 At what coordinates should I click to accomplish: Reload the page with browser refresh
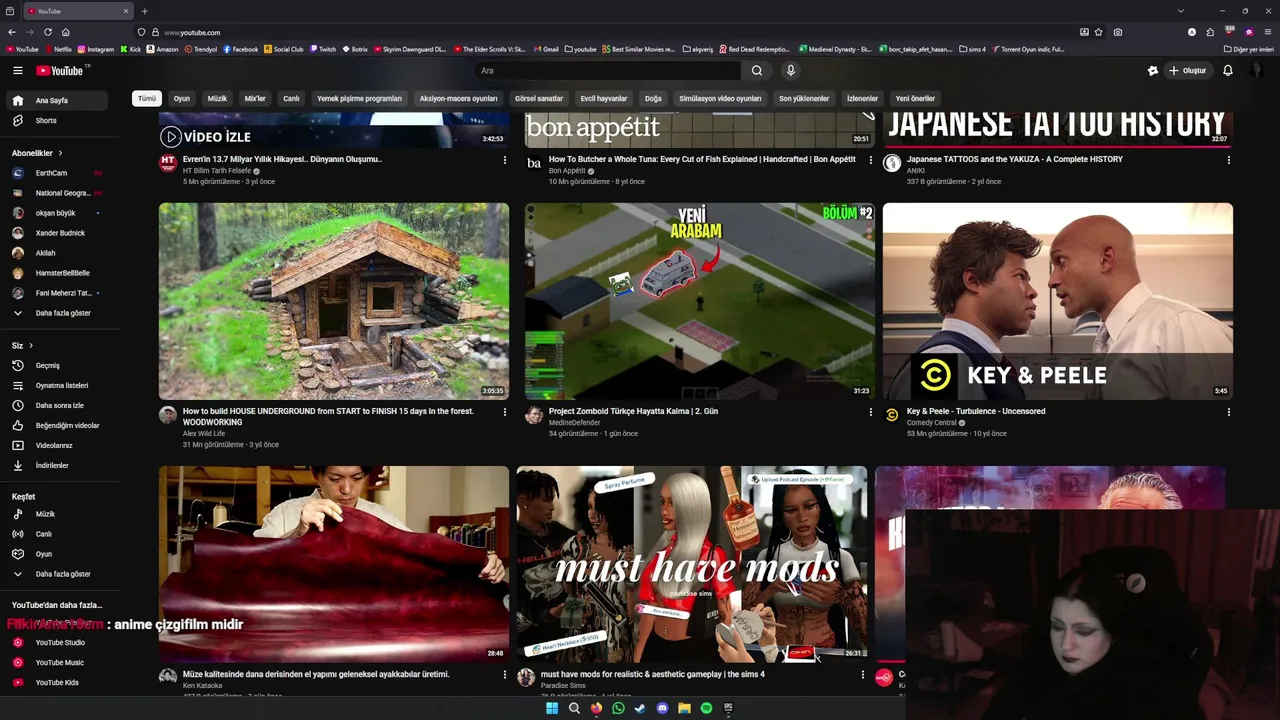click(x=47, y=32)
